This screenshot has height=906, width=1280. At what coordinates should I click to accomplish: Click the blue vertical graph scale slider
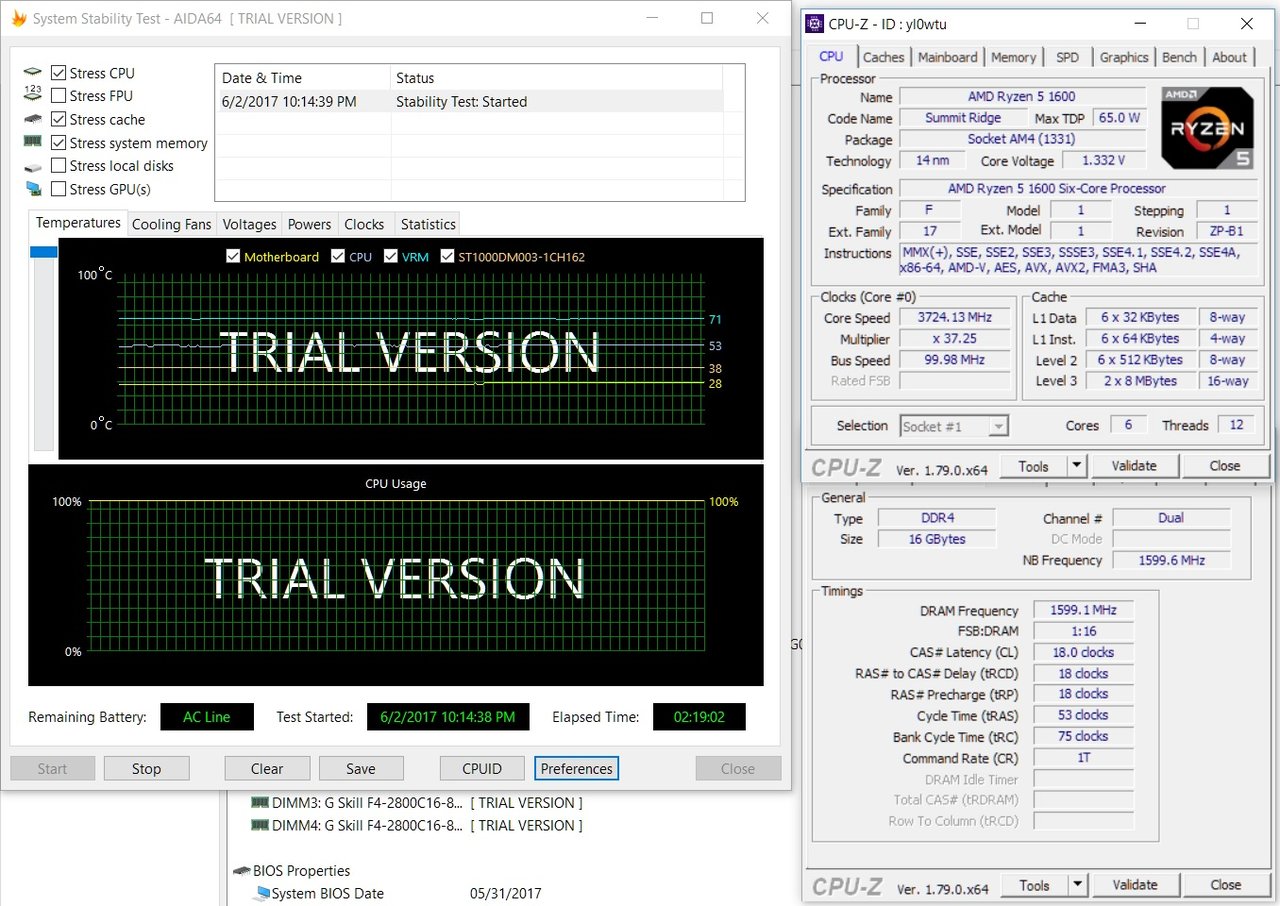(x=44, y=252)
